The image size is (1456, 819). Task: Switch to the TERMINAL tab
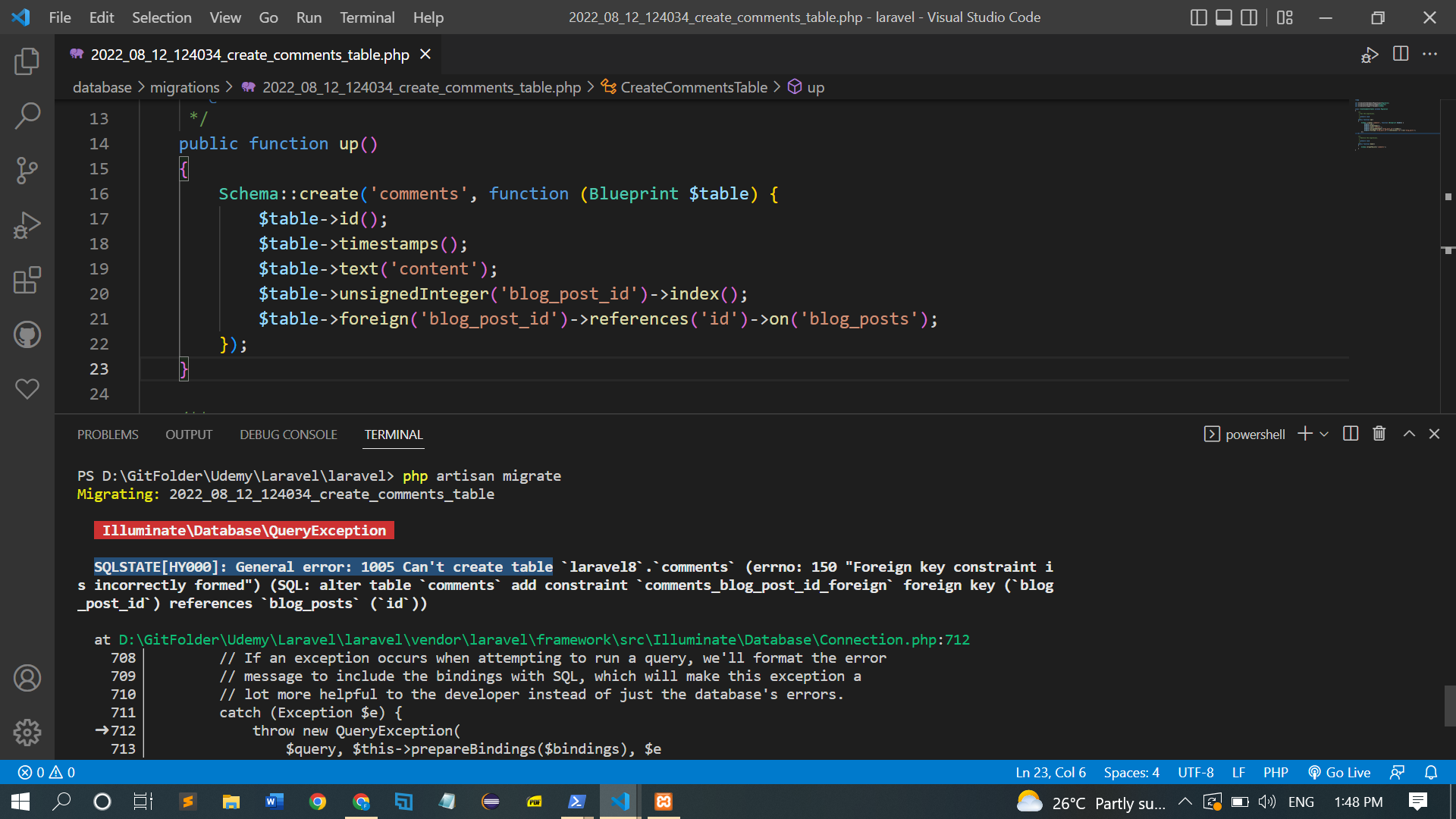[394, 435]
